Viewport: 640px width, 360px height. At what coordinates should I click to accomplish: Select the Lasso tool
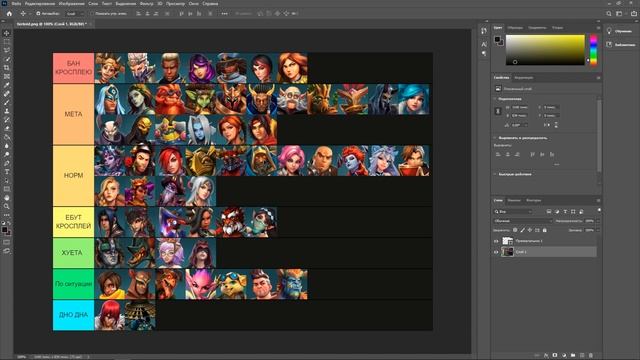(7, 50)
